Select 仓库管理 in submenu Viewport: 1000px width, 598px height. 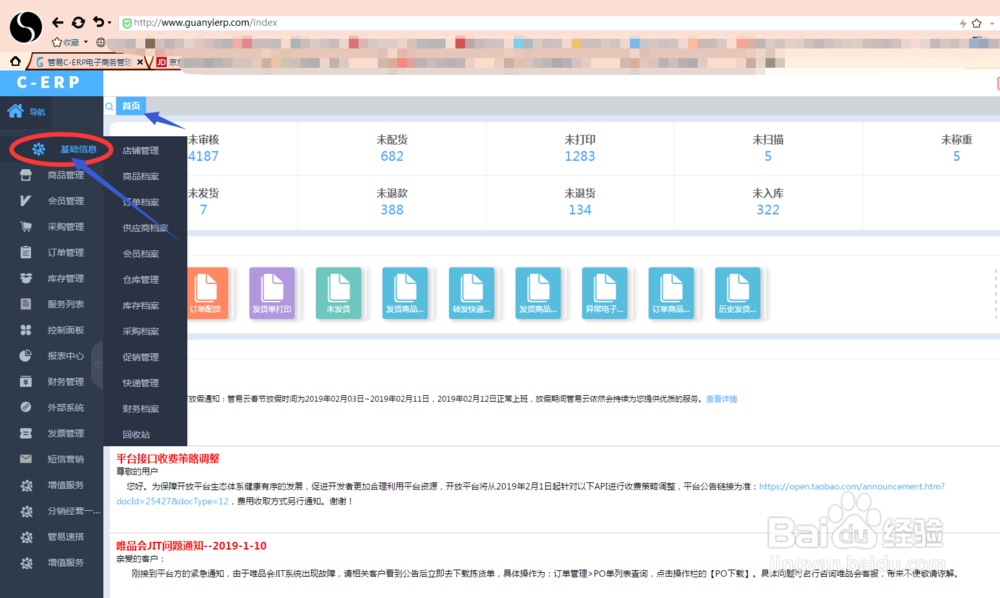pyautogui.click(x=141, y=279)
